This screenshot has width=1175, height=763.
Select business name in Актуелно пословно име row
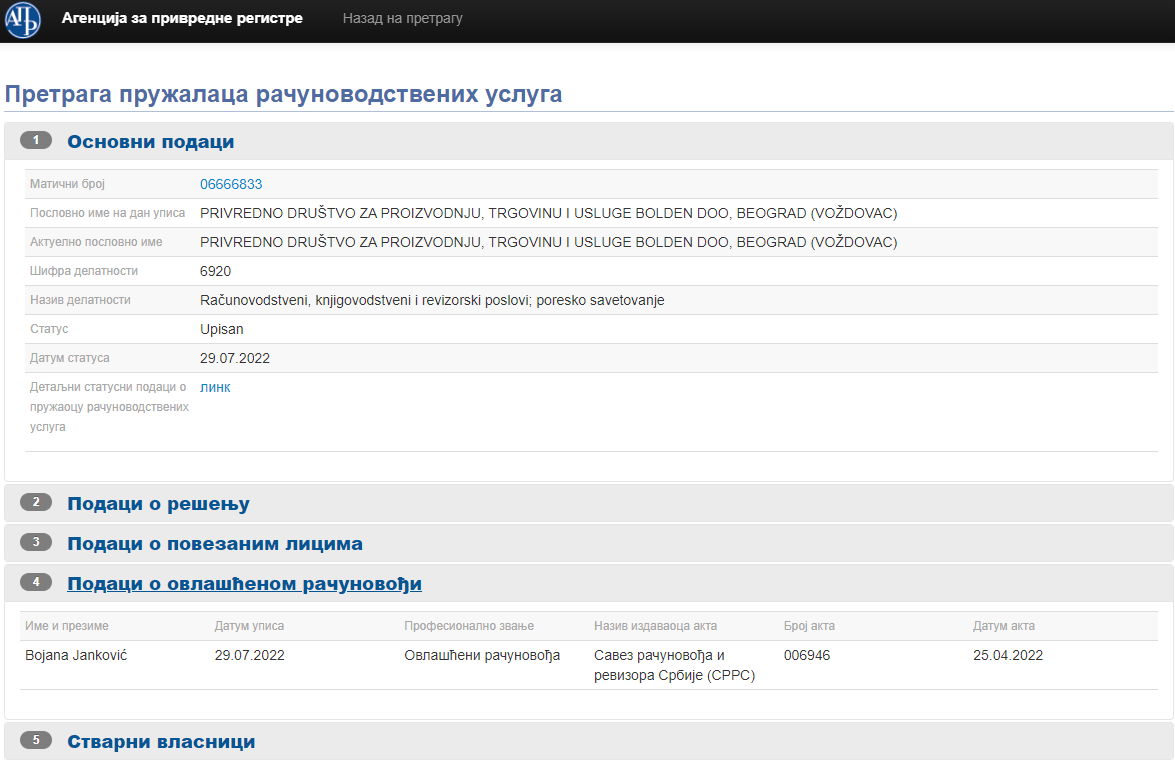(x=549, y=242)
